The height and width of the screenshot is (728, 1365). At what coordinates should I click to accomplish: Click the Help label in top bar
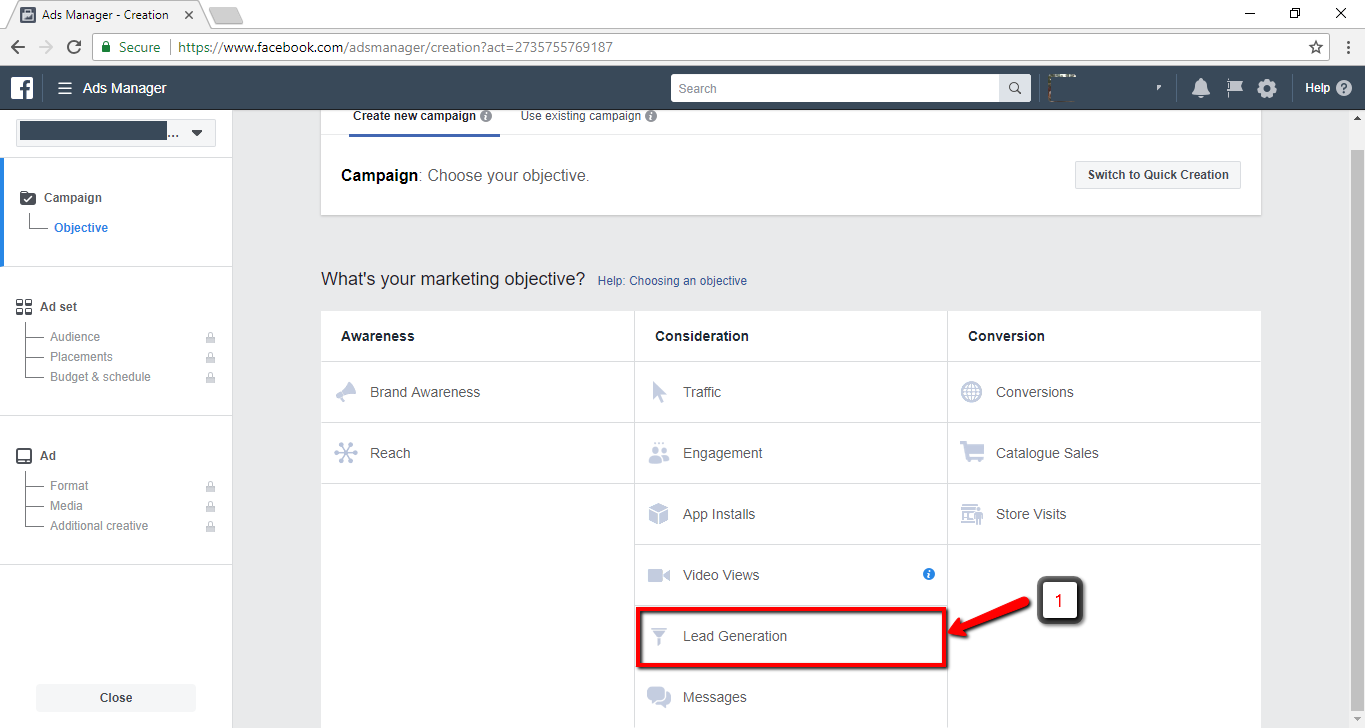[1317, 88]
